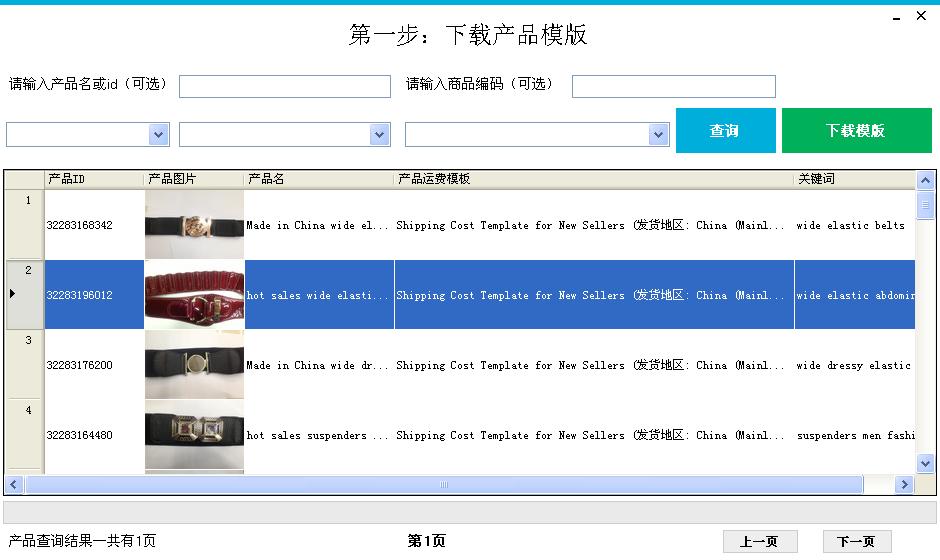
Task: Expand the second combo box arrow
Action: pyautogui.click(x=379, y=134)
